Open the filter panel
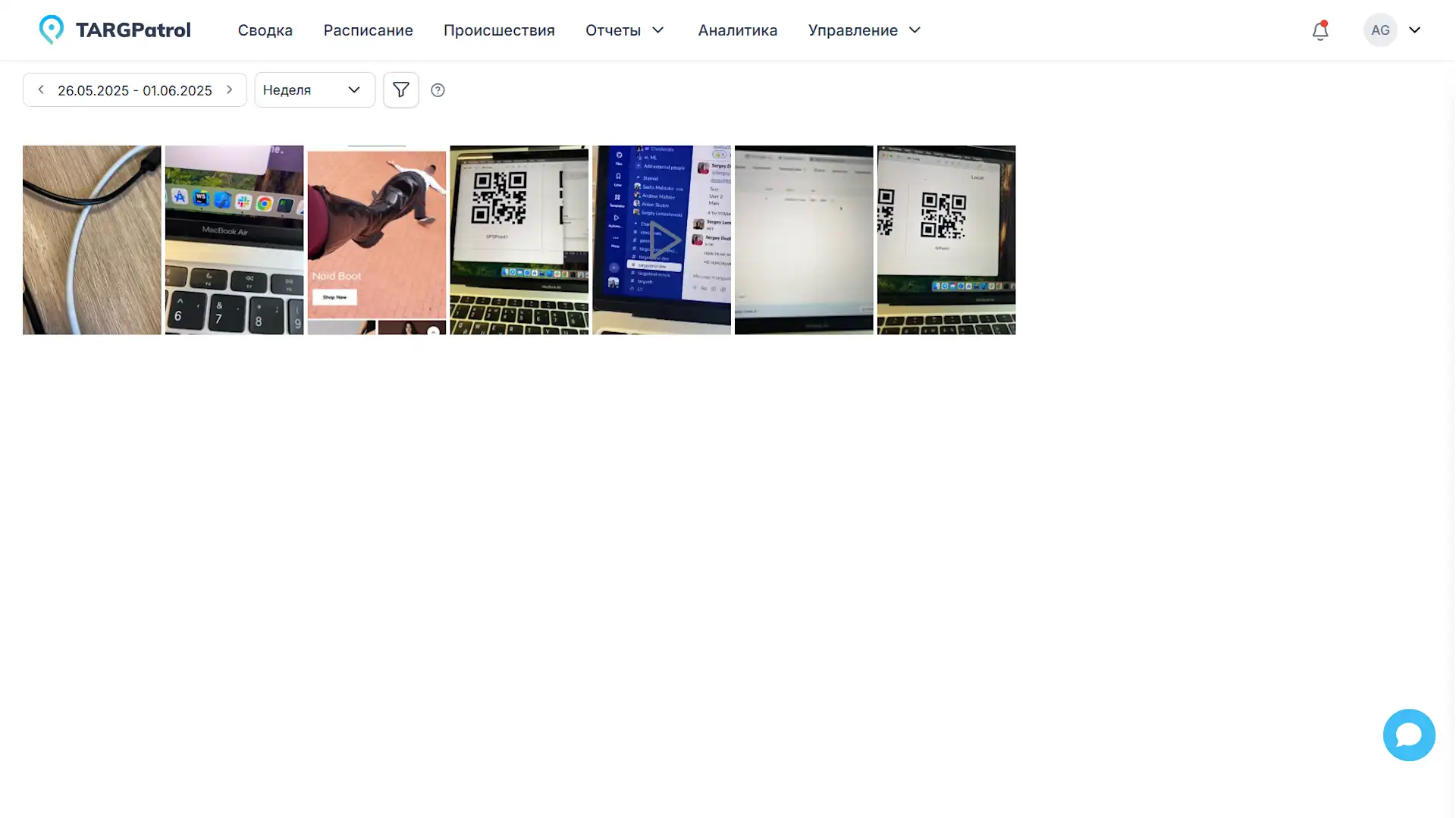 point(400,89)
